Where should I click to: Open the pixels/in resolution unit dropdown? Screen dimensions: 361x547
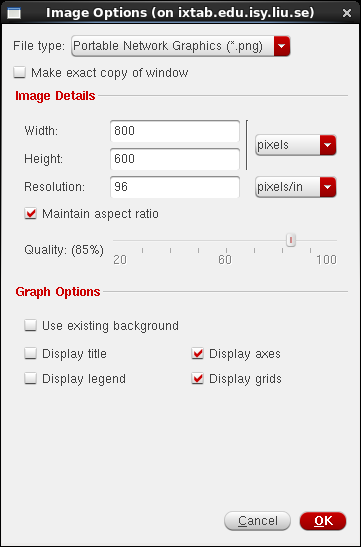[x=295, y=187]
